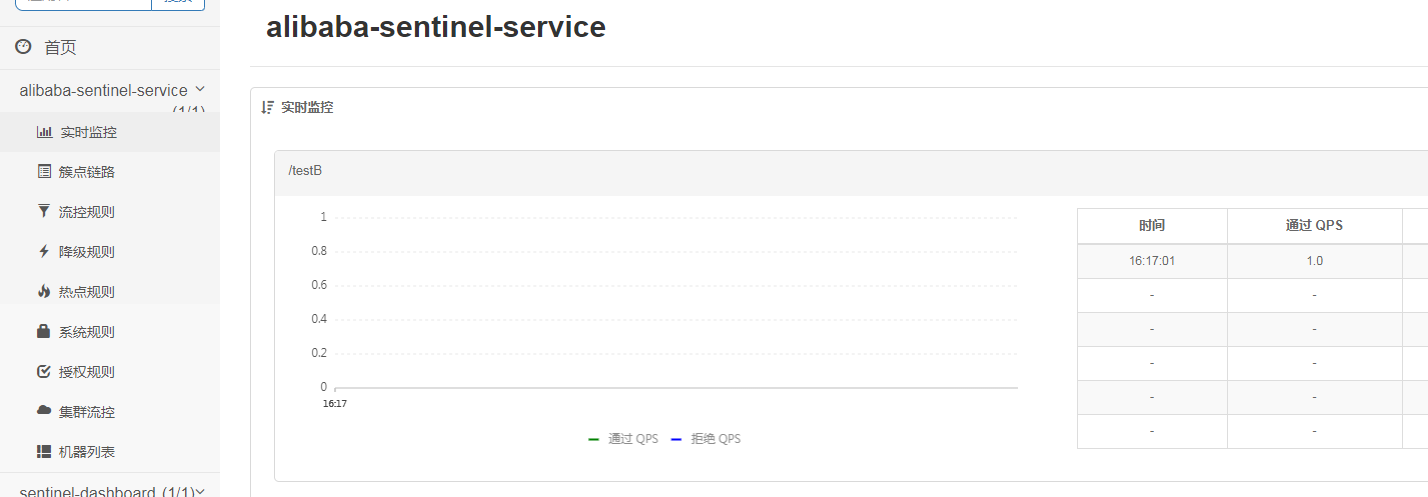This screenshot has height=497, width=1428.
Task: Click the lock icon for 系统规则
Action: point(44,332)
